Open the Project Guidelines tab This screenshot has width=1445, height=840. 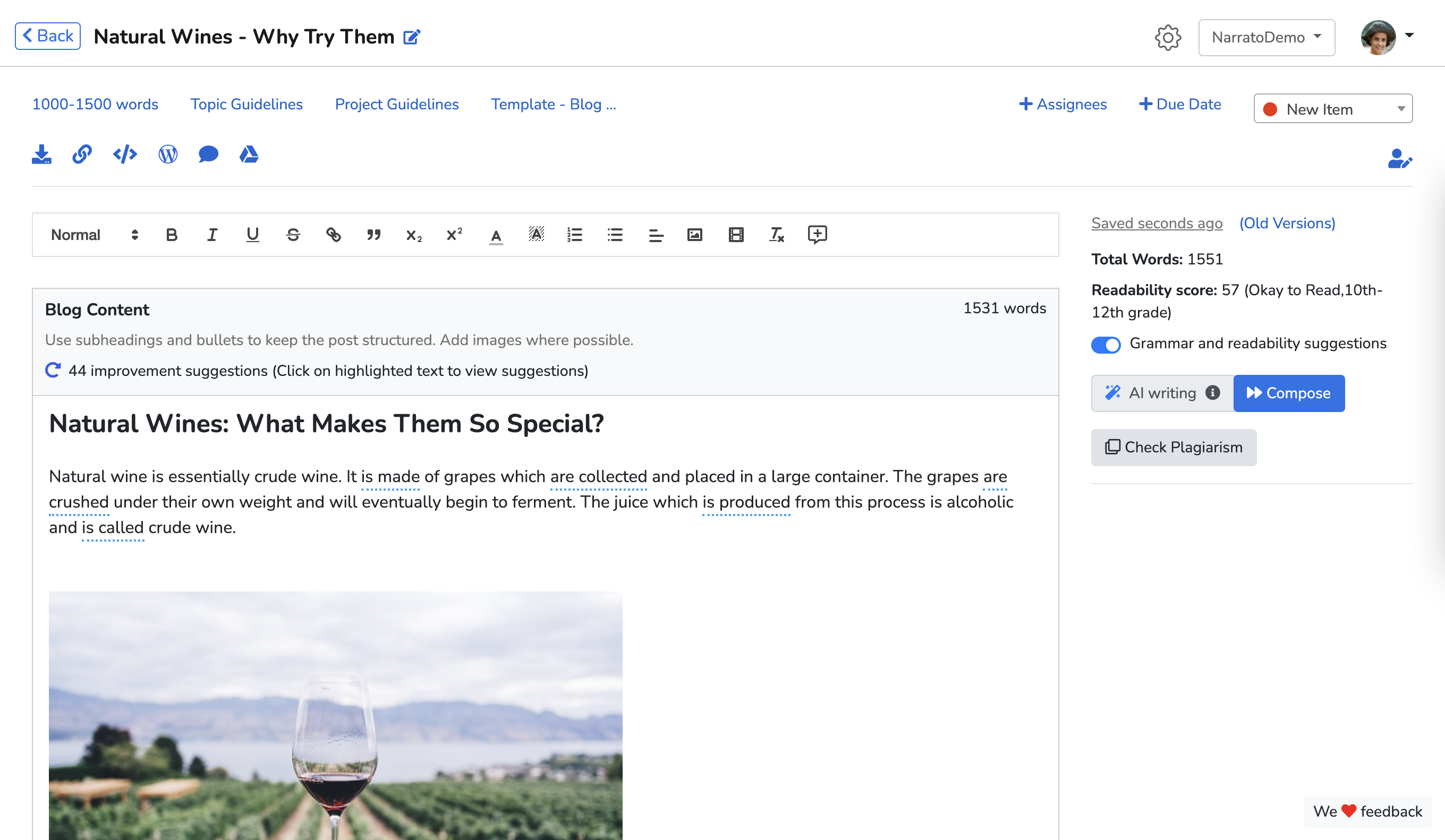click(397, 104)
